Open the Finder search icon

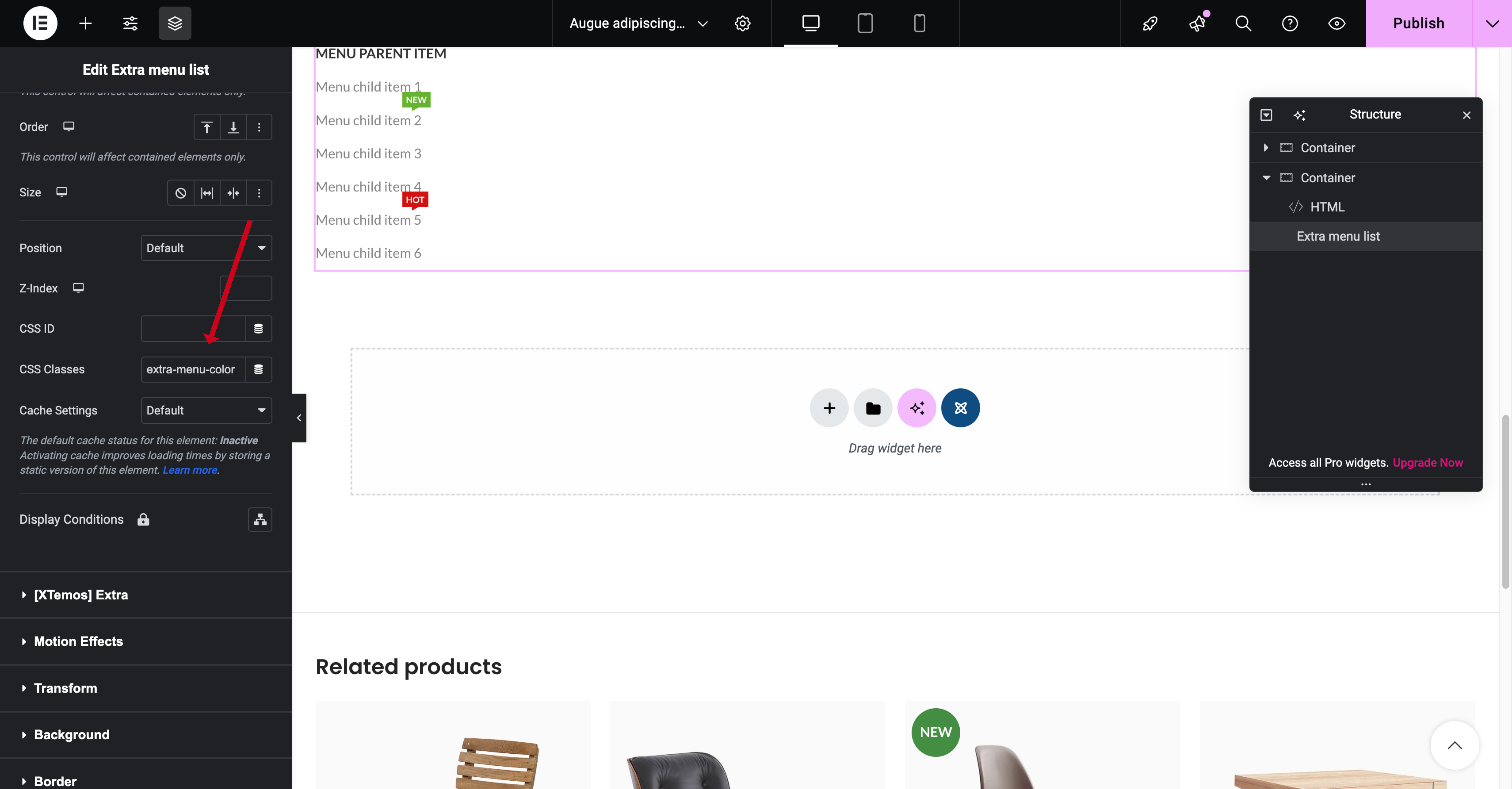click(x=1243, y=24)
